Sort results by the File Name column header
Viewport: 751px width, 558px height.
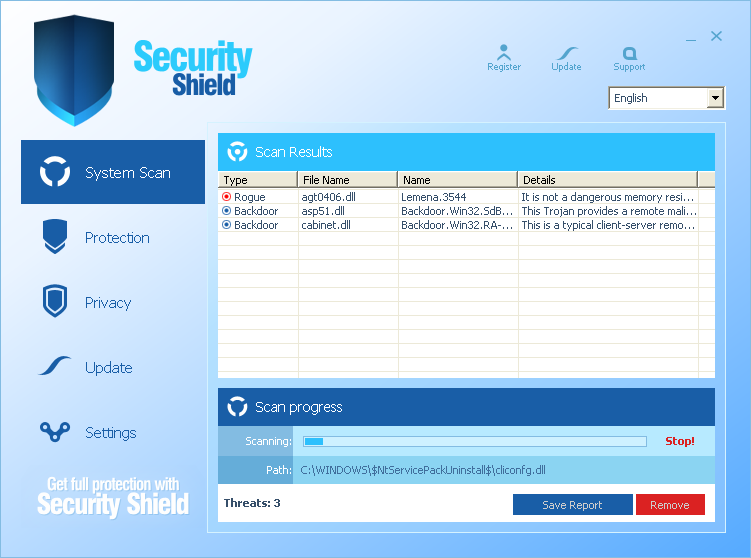(x=347, y=180)
